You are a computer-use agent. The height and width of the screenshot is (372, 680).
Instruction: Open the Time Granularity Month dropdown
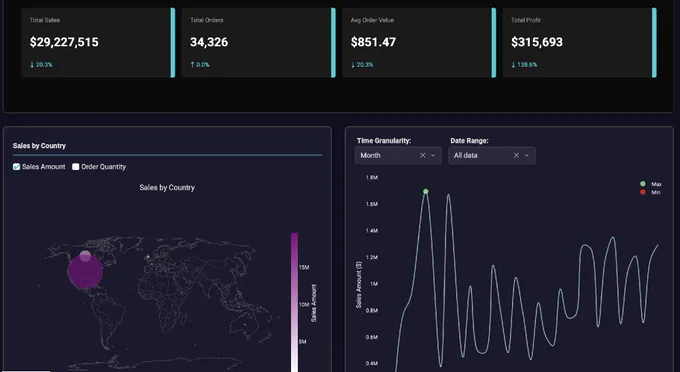pos(398,156)
